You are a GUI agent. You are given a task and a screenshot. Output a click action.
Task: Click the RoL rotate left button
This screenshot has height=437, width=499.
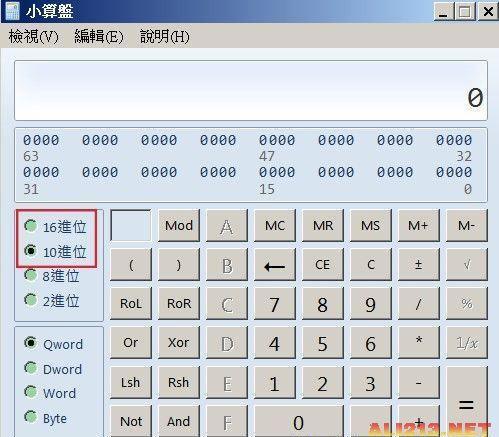[131, 304]
